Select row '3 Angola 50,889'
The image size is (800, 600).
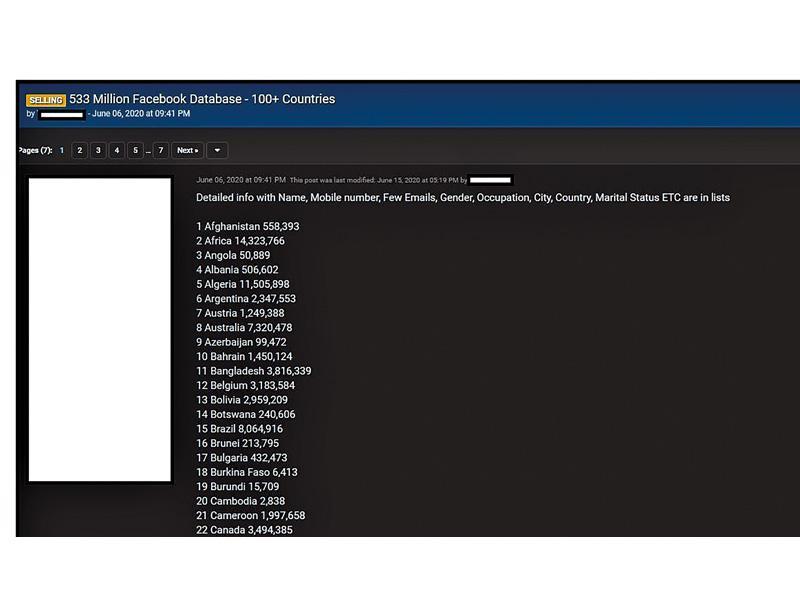[x=233, y=255]
